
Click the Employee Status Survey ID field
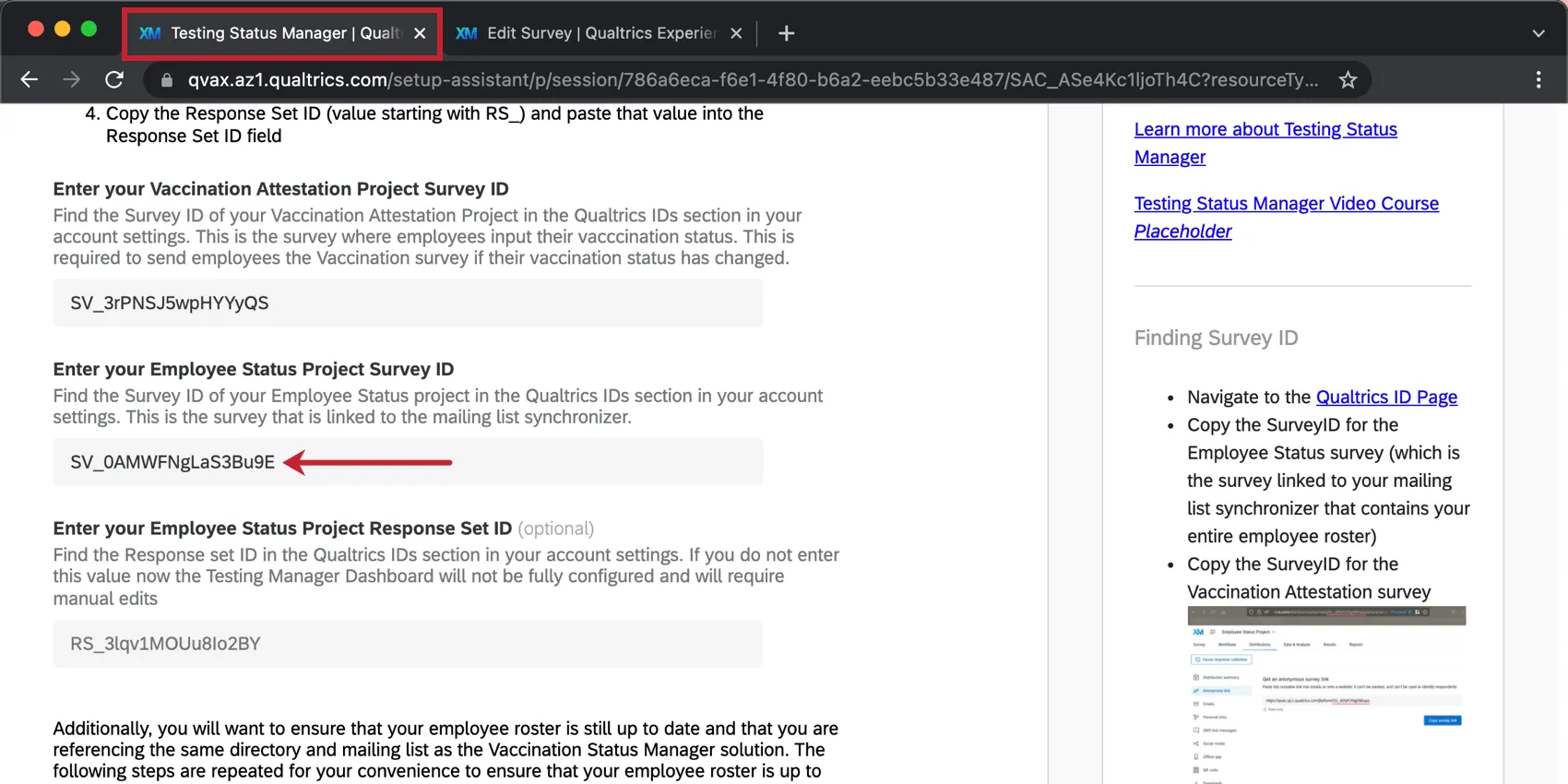(553, 462)
